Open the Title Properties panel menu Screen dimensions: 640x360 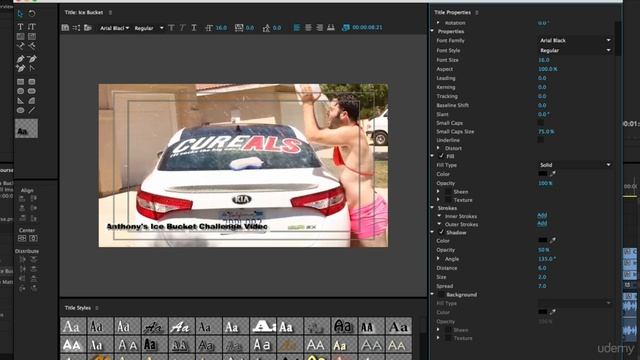pyautogui.click(x=477, y=13)
